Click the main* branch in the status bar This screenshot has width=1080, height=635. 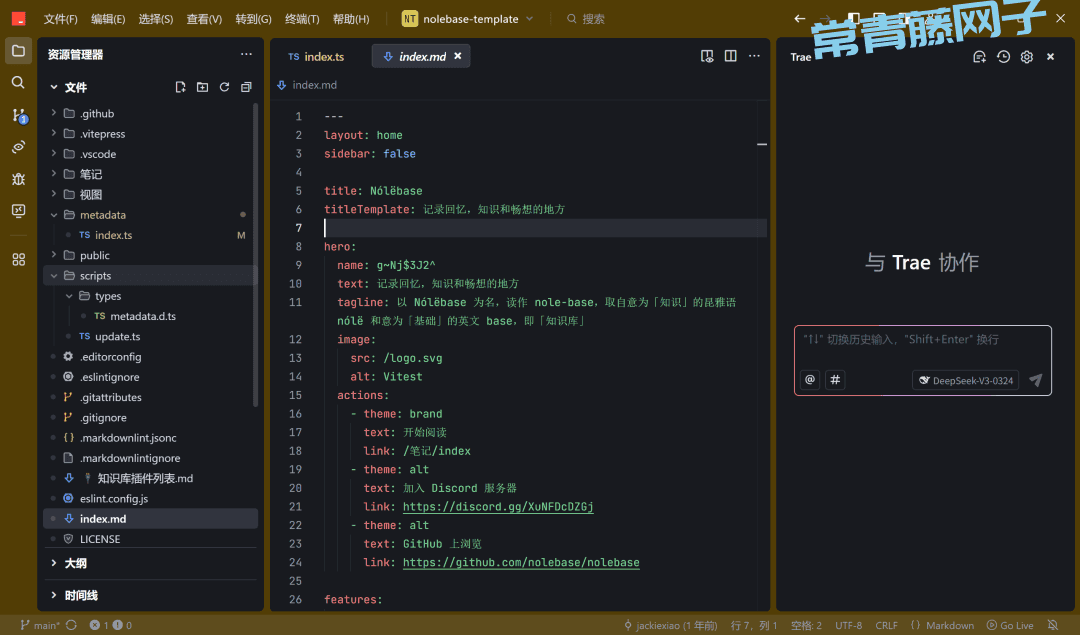click(40, 625)
